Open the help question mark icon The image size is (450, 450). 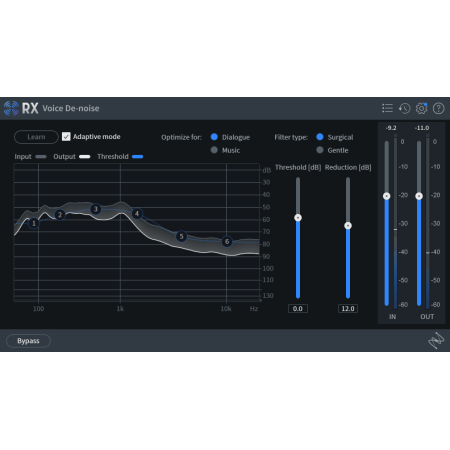coord(438,108)
